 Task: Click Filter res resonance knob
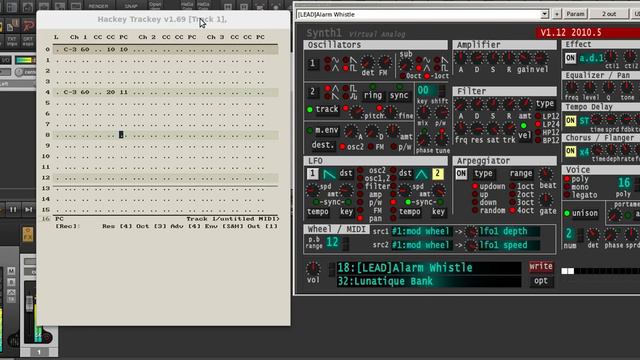click(x=477, y=128)
